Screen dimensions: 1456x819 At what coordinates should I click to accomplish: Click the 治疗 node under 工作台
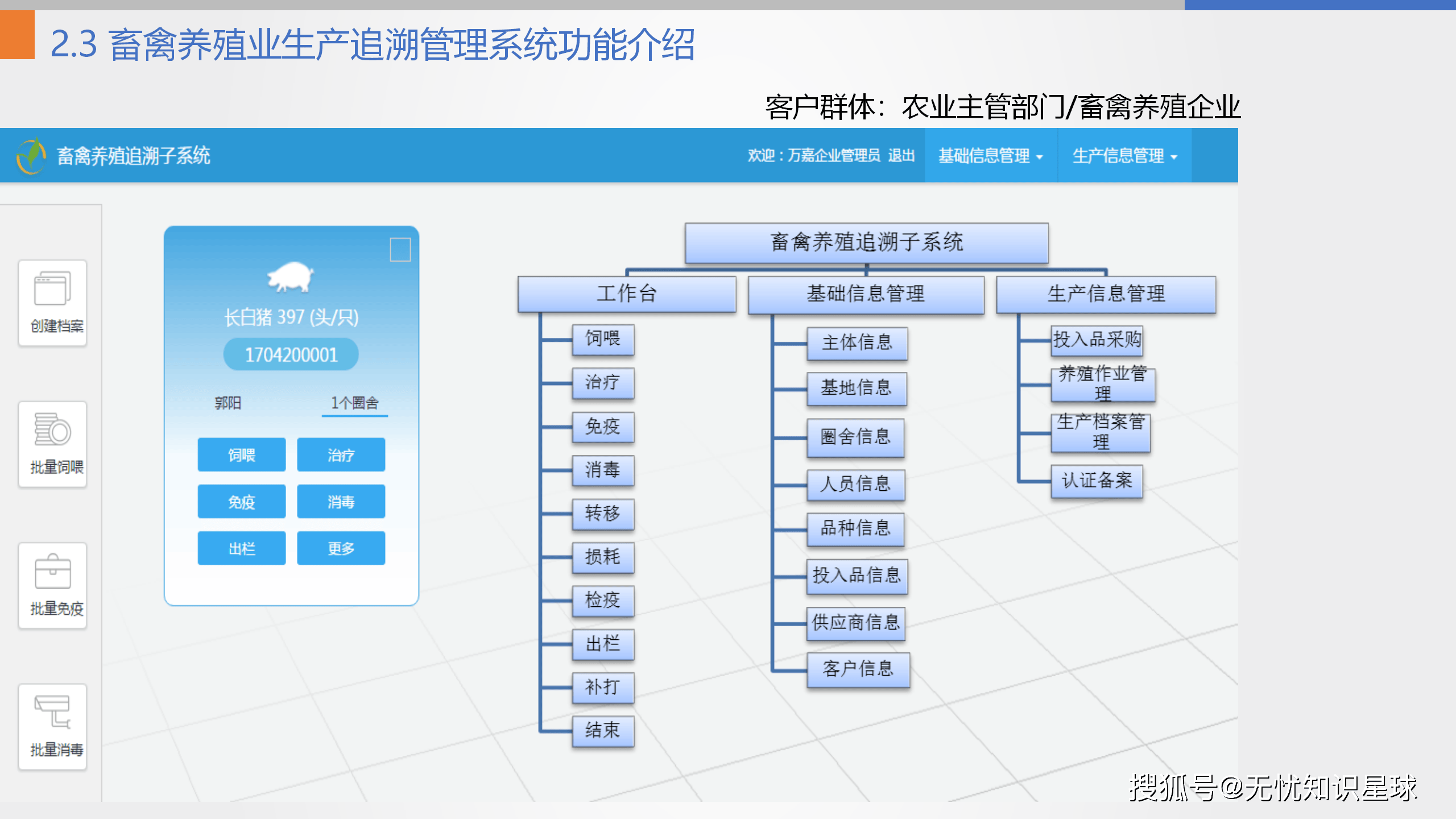coord(603,383)
